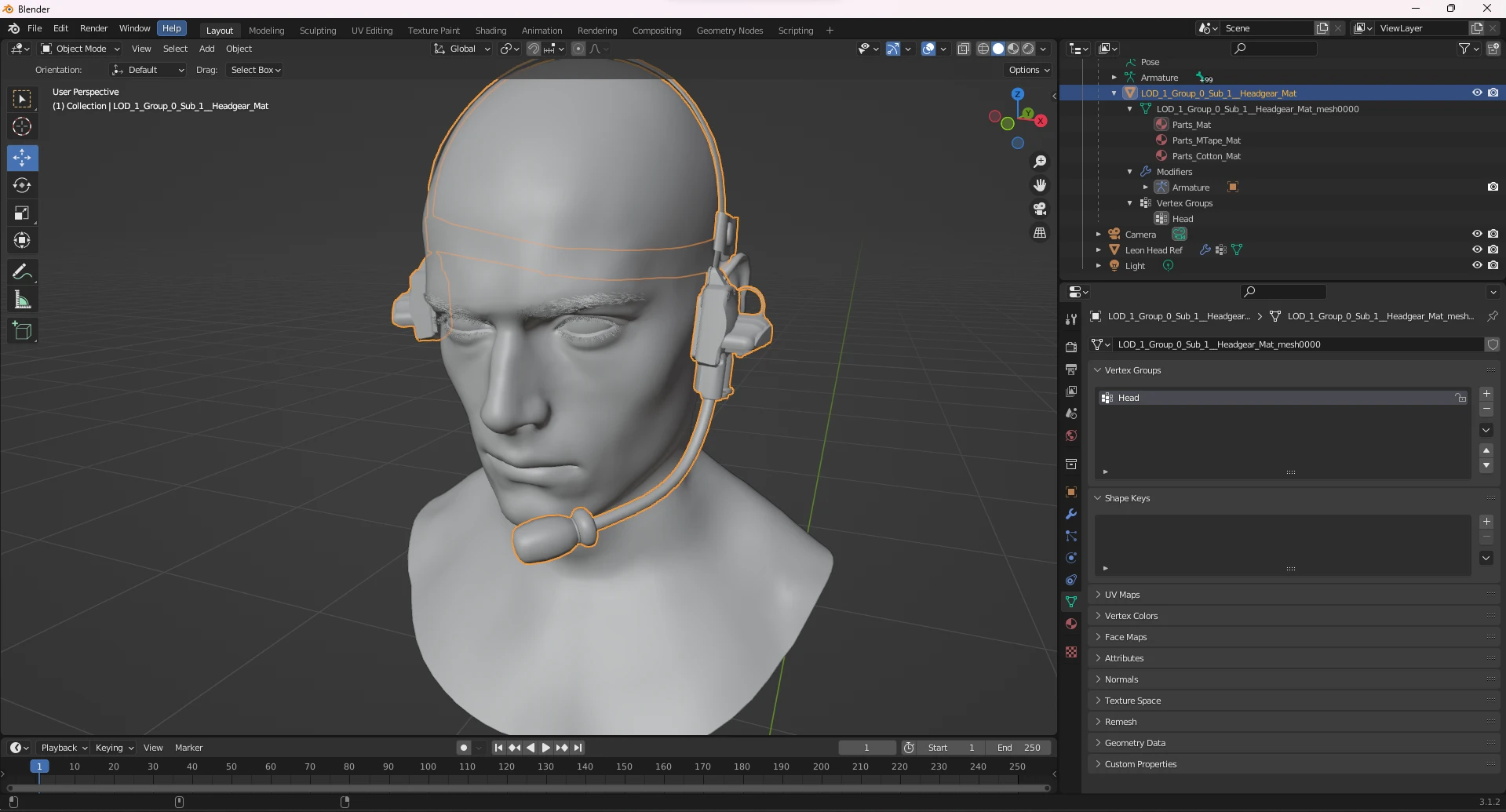Disable rendering for Leon Head Ref
This screenshot has width=1506, height=812.
1493,249
